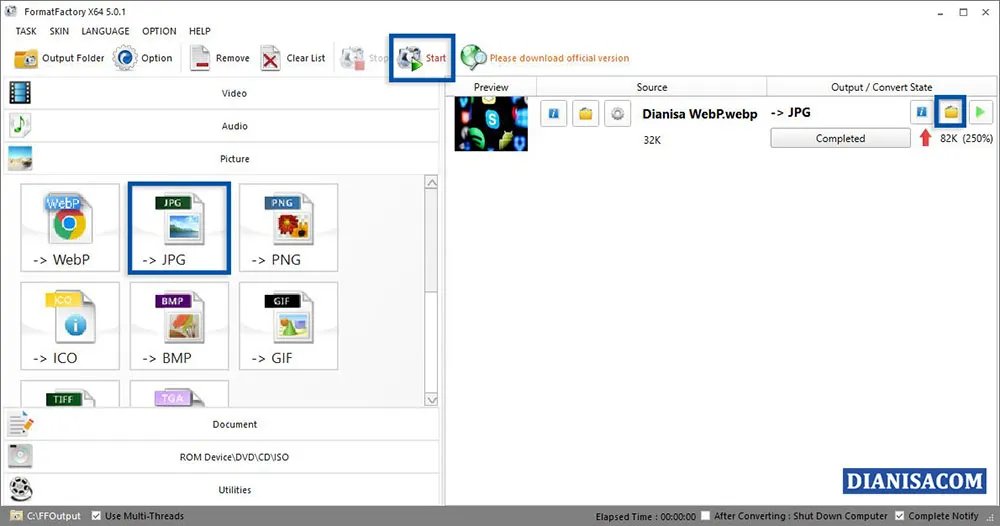Select the -> WebP conversion icon

(70, 228)
